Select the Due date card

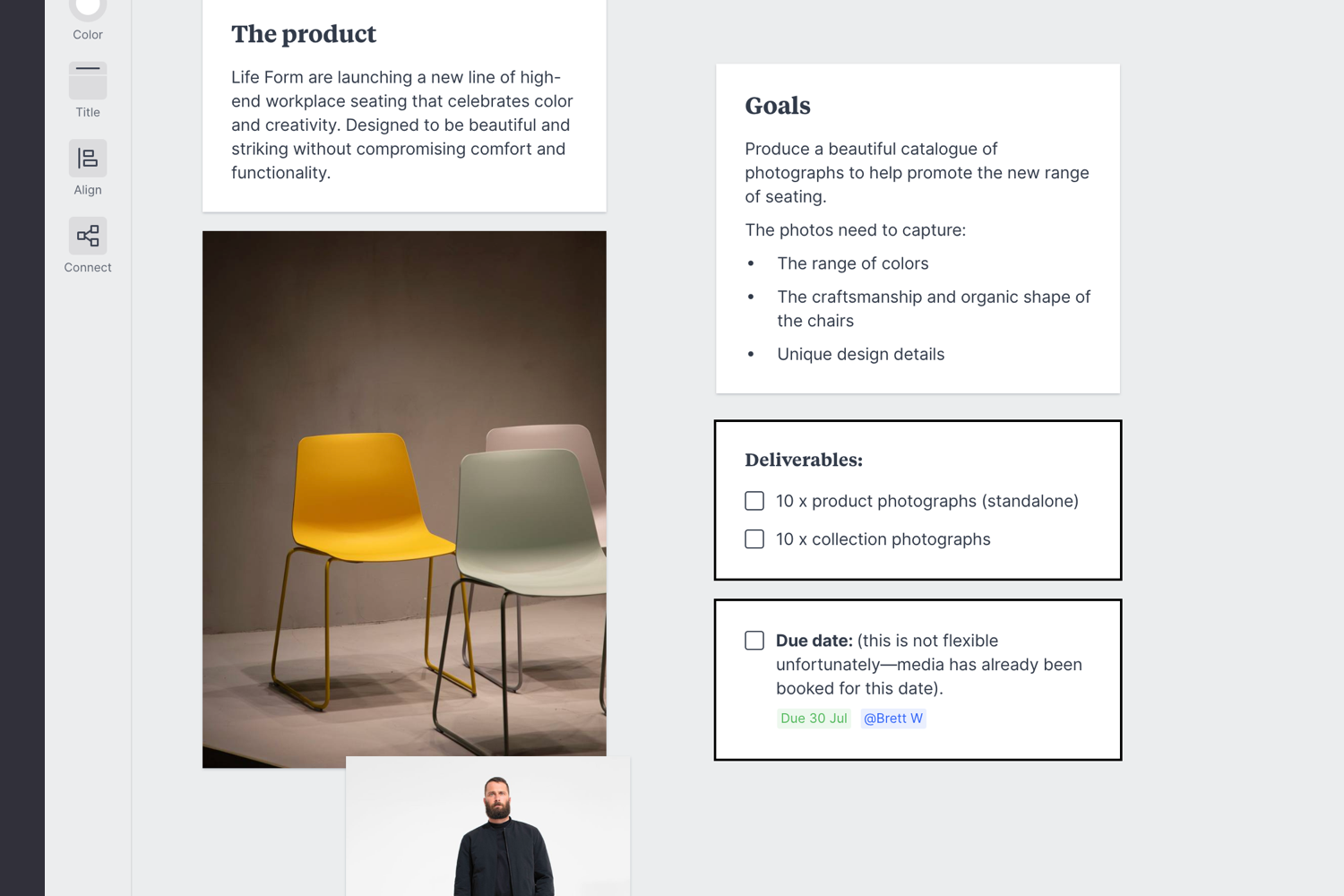point(917,679)
